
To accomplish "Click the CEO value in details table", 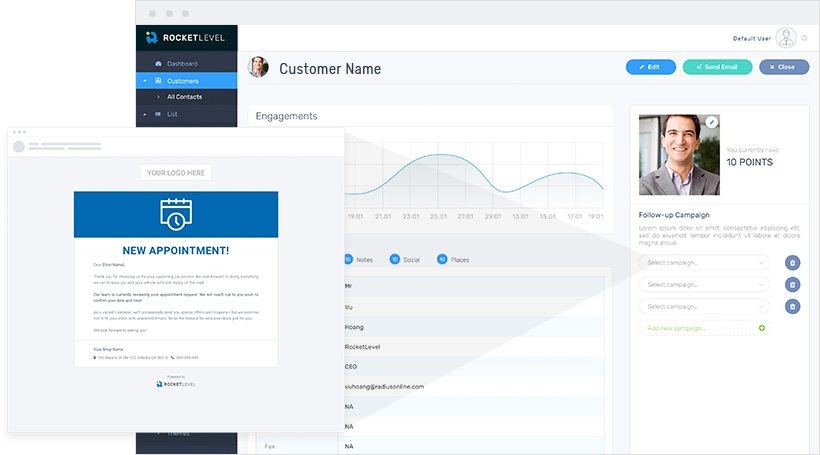I will coord(351,367).
